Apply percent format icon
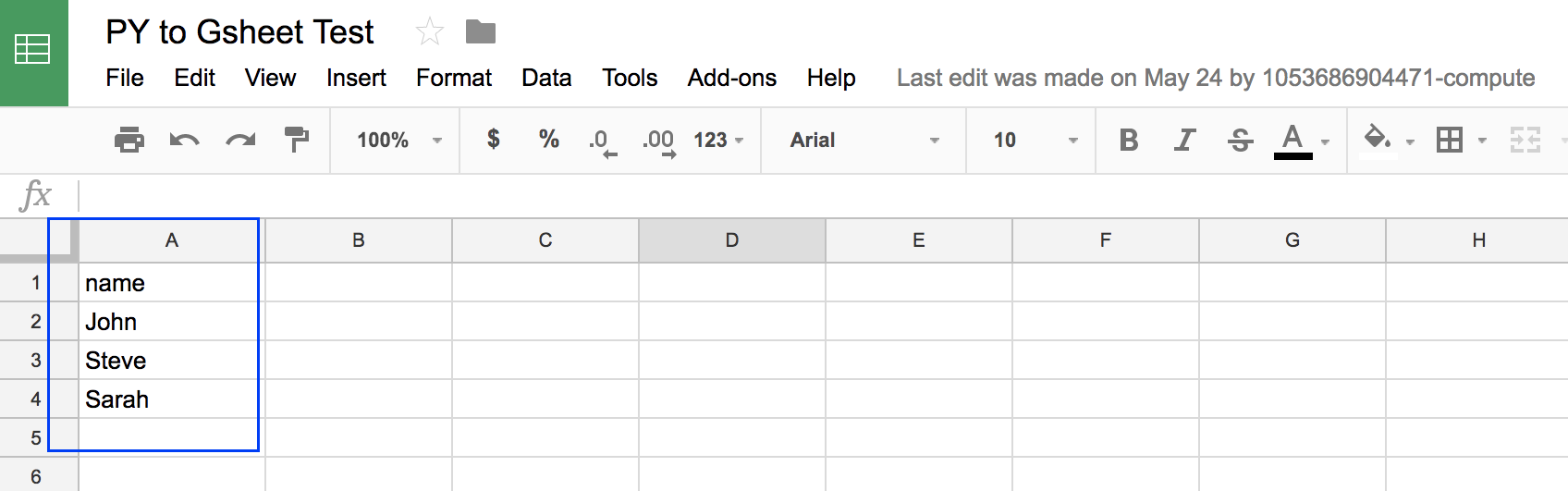Screen dimensions: 1568x491 tap(548, 140)
